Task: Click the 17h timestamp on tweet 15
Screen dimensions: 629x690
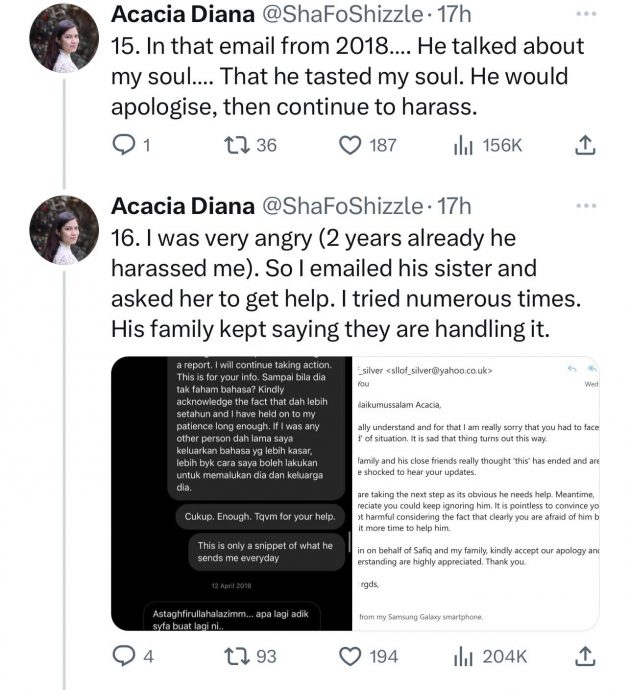Action: tap(455, 16)
